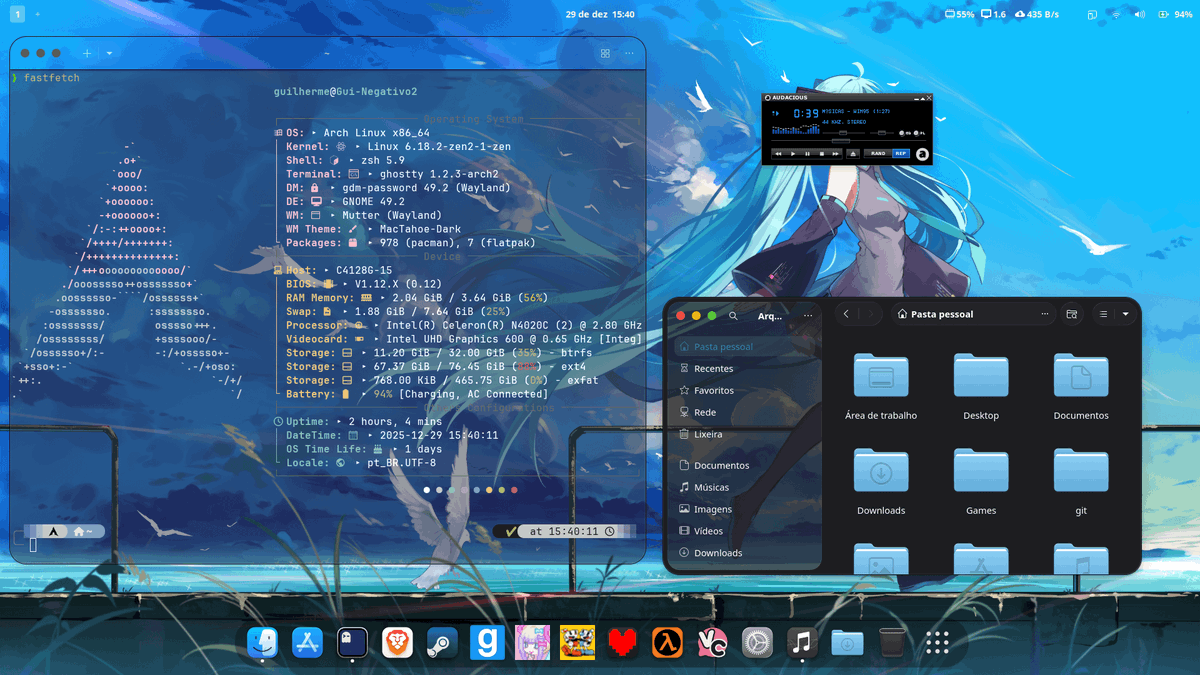Click the eject button in Audacious

(x=853, y=154)
